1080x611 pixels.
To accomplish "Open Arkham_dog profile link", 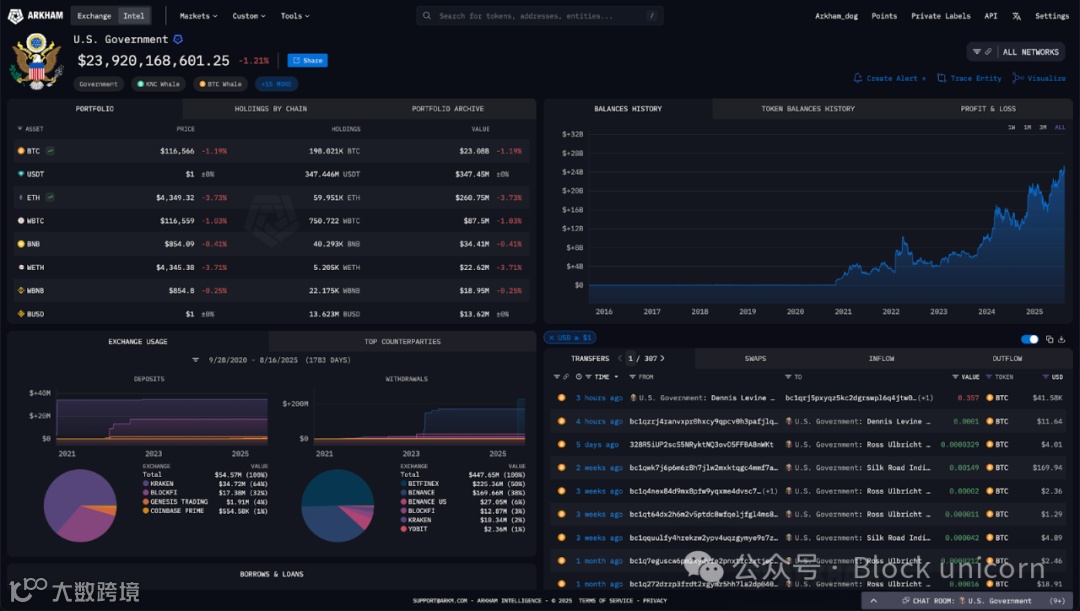I will click(836, 16).
